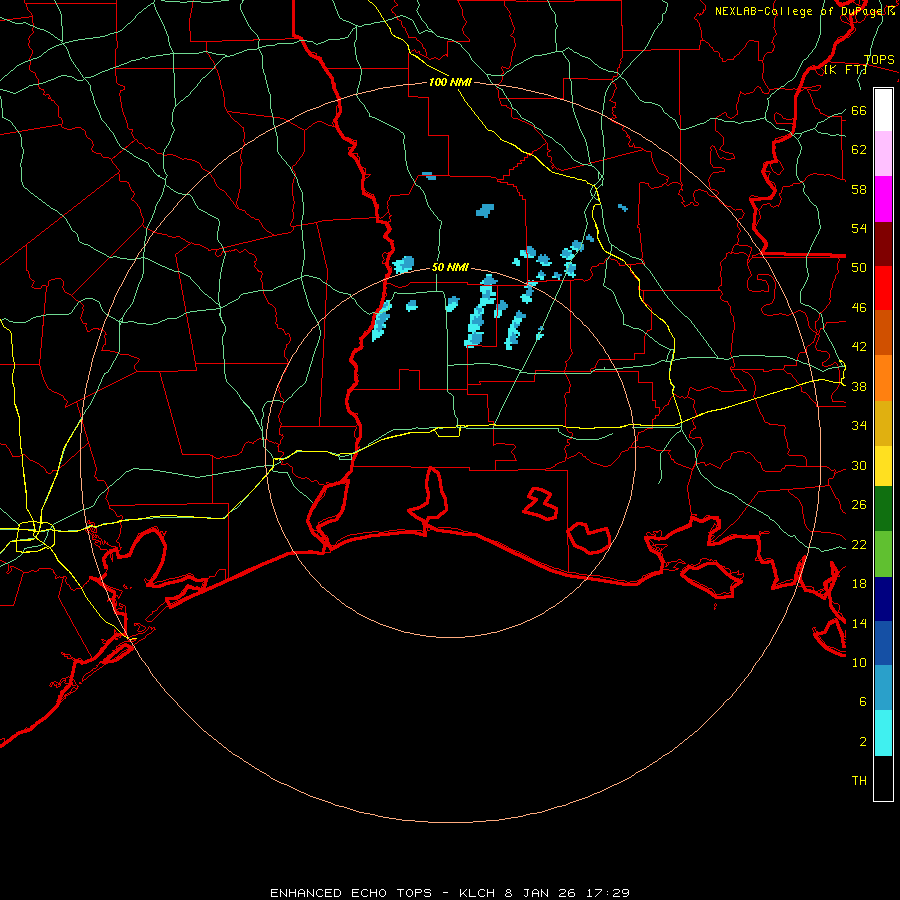Click the legend value 2
Screen dimensions: 900x900
(x=862, y=742)
